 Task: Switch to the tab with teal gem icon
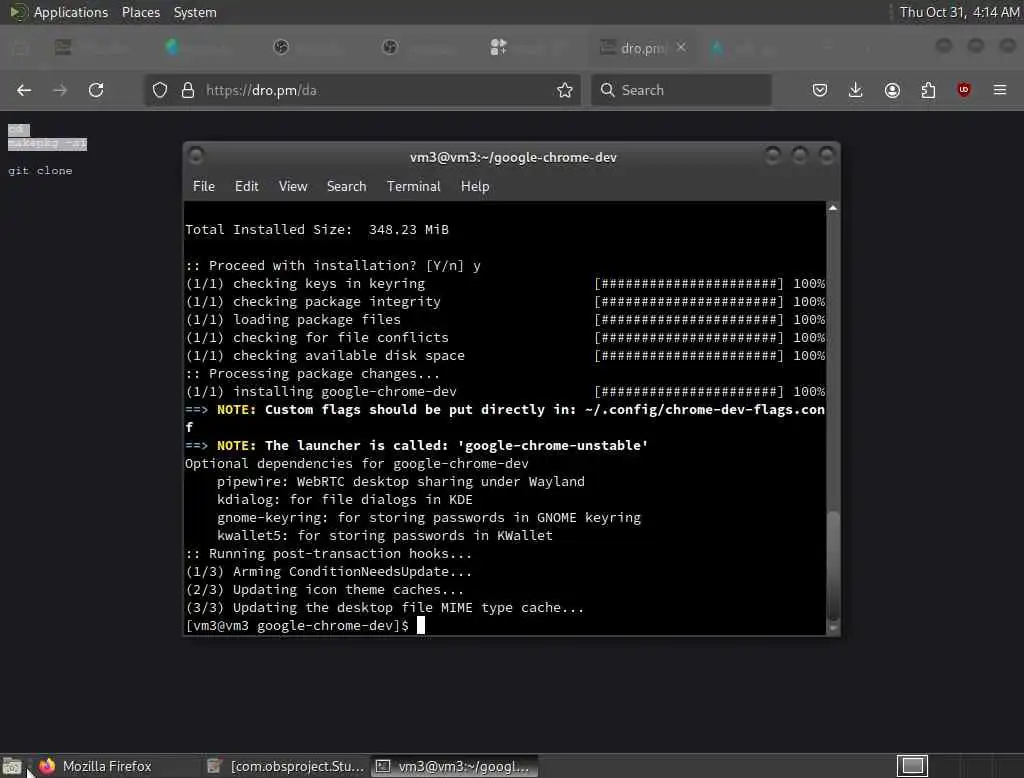pyautogui.click(x=172, y=47)
